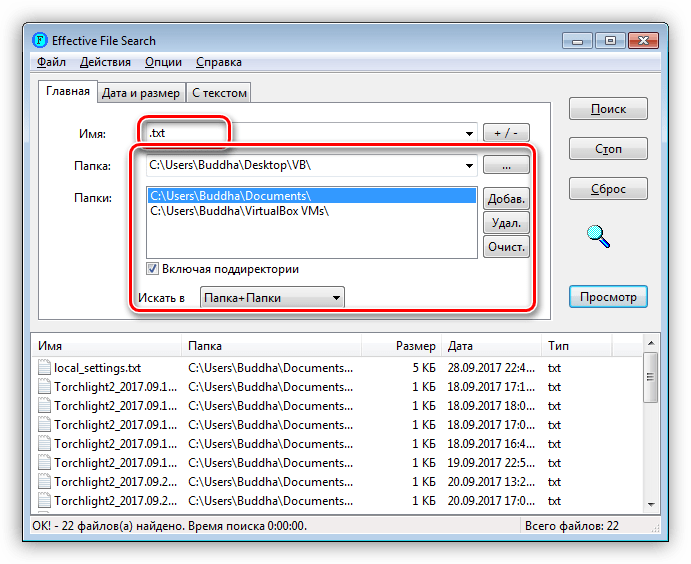Click the Добав. button
Image resolution: width=691 pixels, height=564 pixels.
506,199
